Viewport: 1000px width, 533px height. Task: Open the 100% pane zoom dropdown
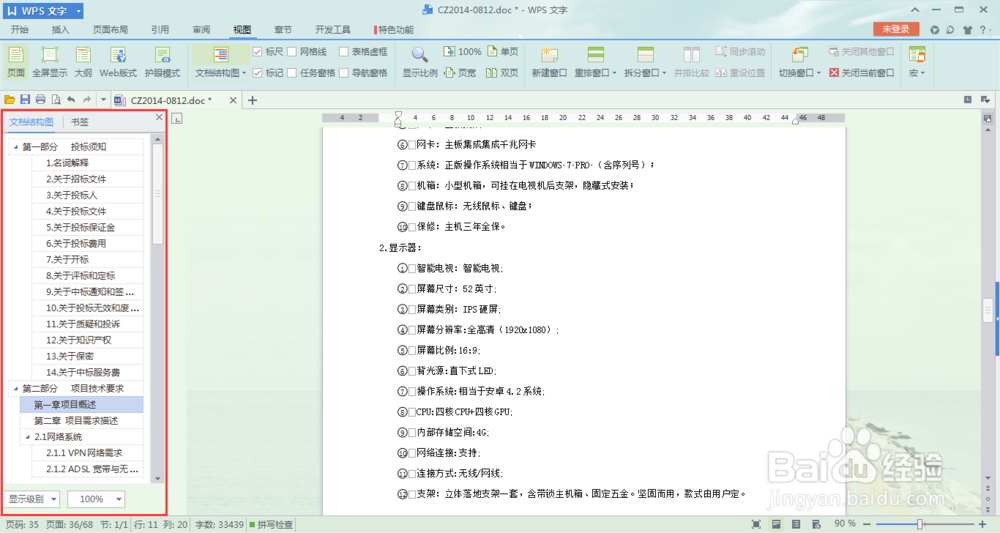click(96, 499)
